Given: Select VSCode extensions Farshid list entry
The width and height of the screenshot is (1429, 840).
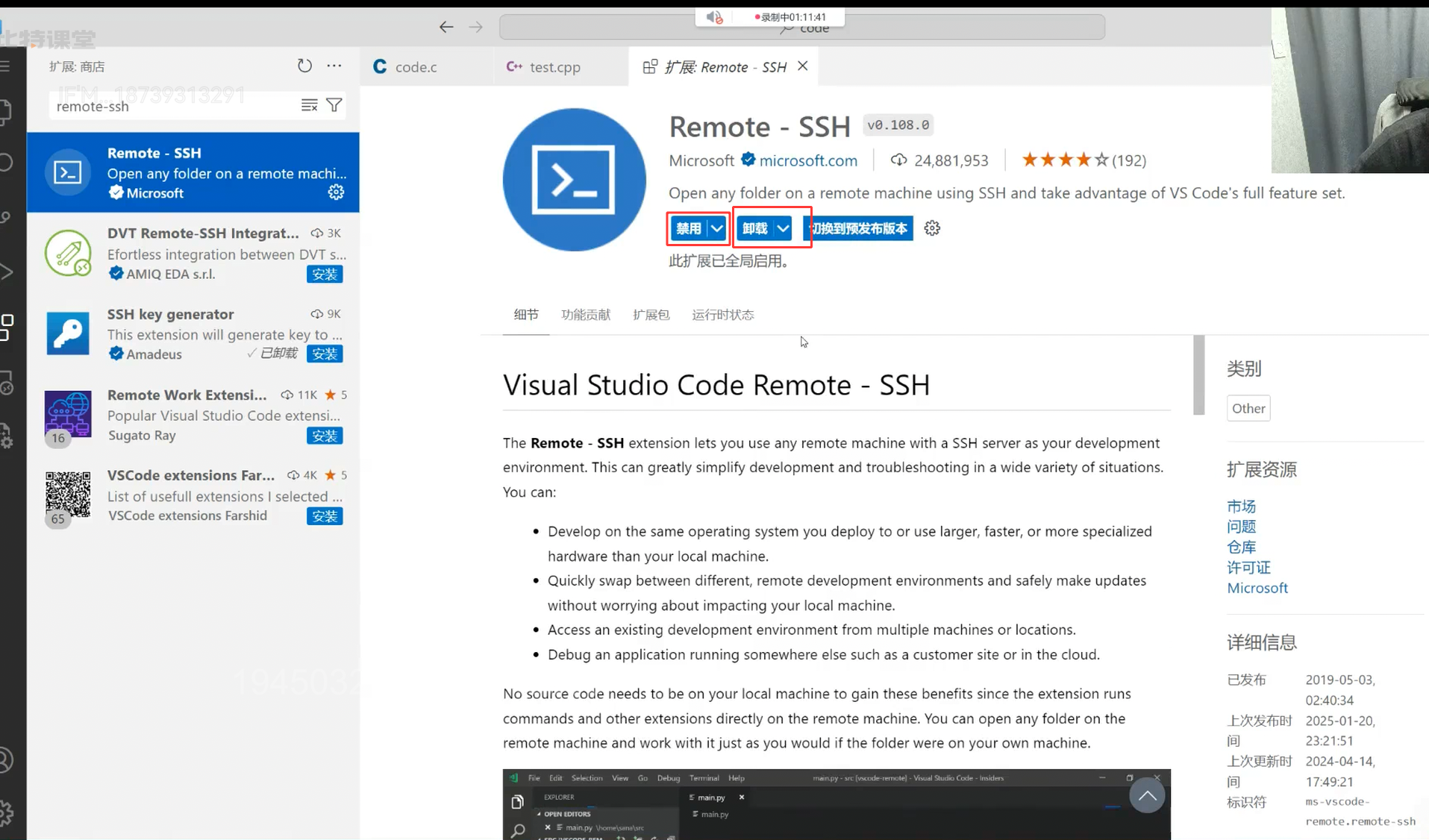Looking at the screenshot, I should click(x=193, y=495).
